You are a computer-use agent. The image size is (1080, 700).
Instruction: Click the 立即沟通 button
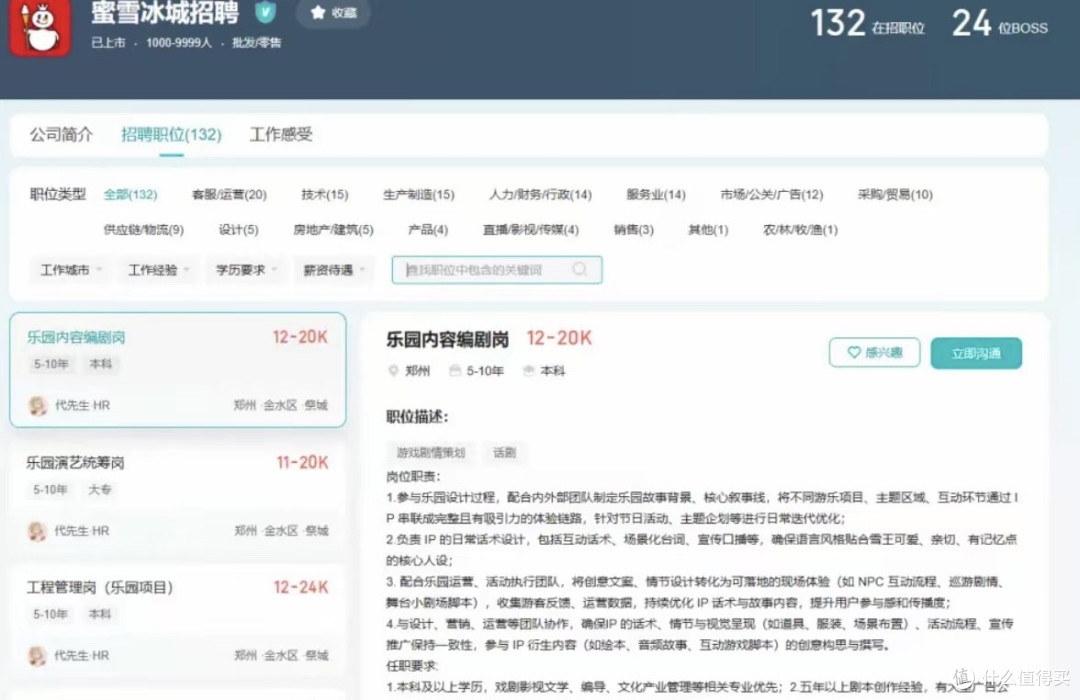976,353
